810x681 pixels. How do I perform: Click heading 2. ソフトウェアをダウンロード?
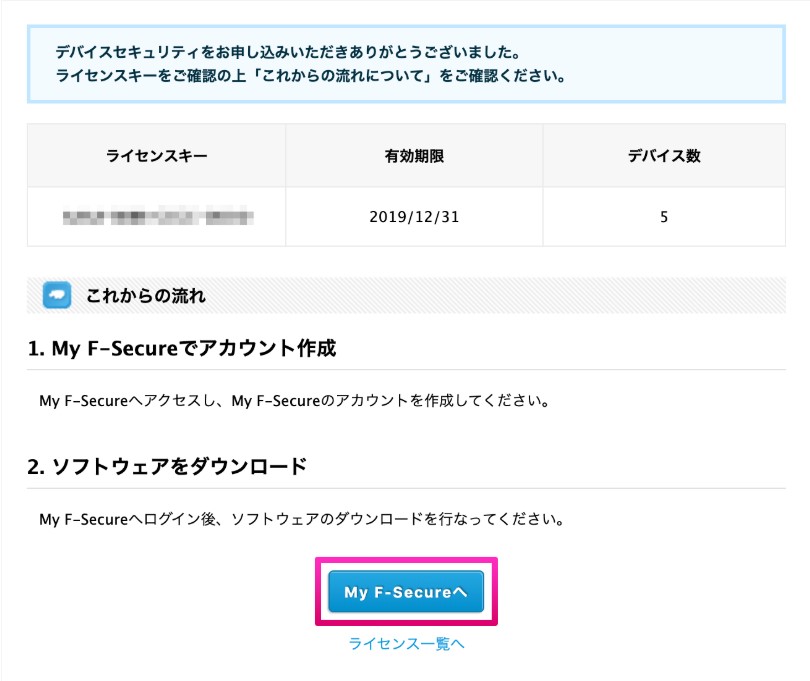click(x=167, y=467)
